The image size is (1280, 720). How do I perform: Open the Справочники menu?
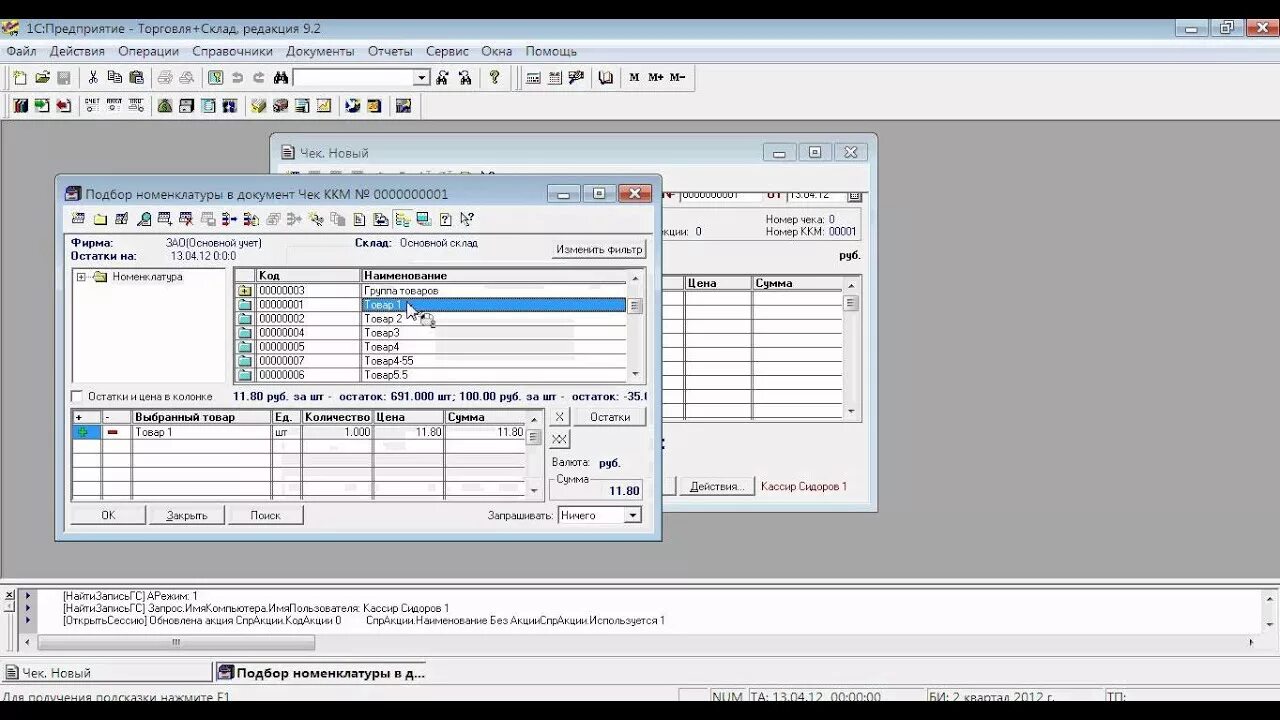[232, 51]
